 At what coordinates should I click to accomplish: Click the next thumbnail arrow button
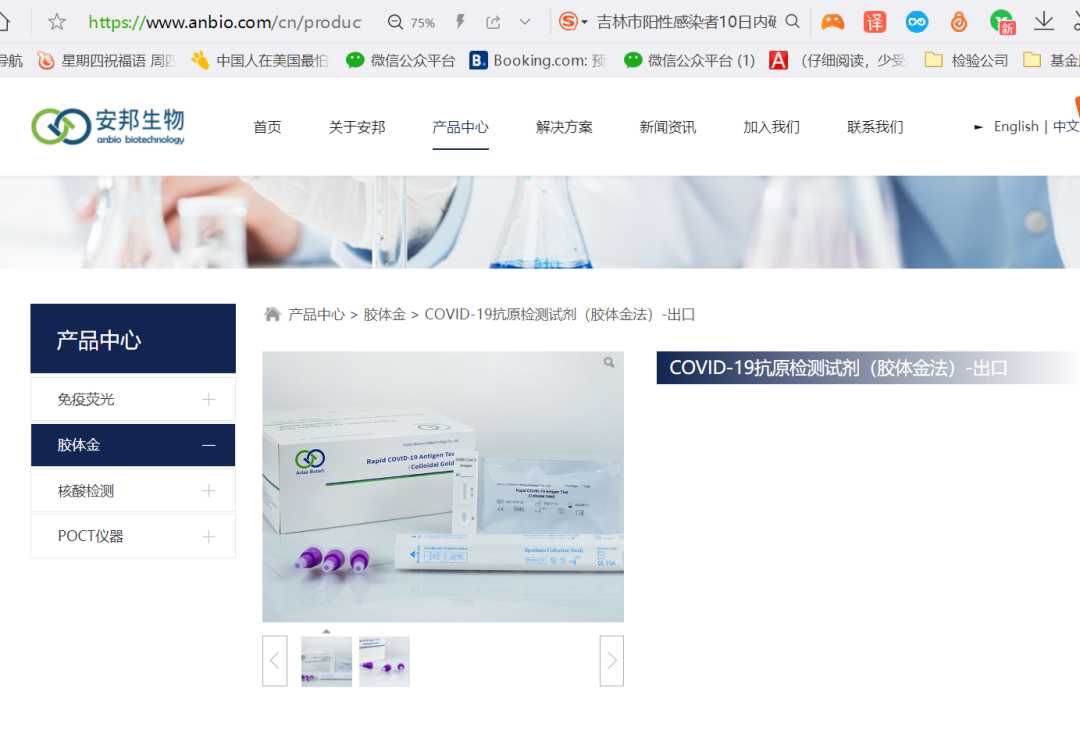coord(611,661)
